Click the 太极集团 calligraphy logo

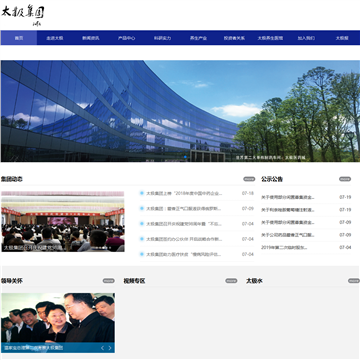click(x=23, y=15)
